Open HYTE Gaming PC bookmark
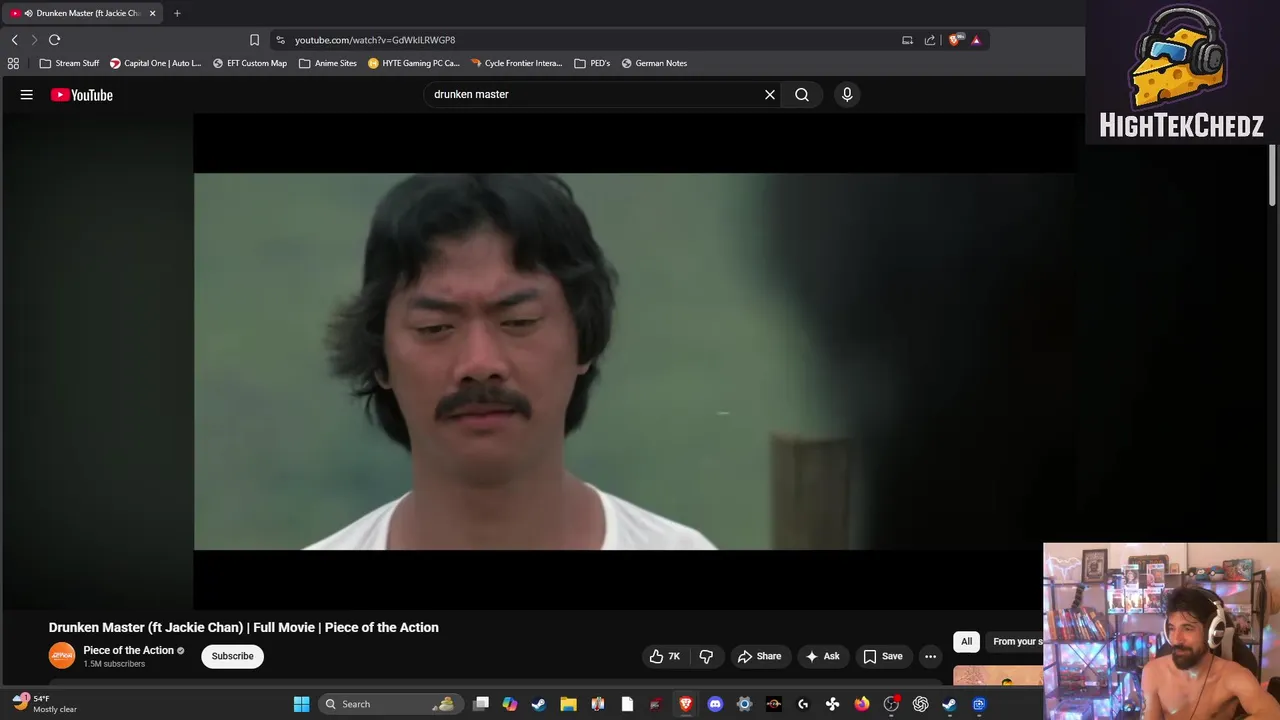This screenshot has width=1280, height=720. click(414, 63)
